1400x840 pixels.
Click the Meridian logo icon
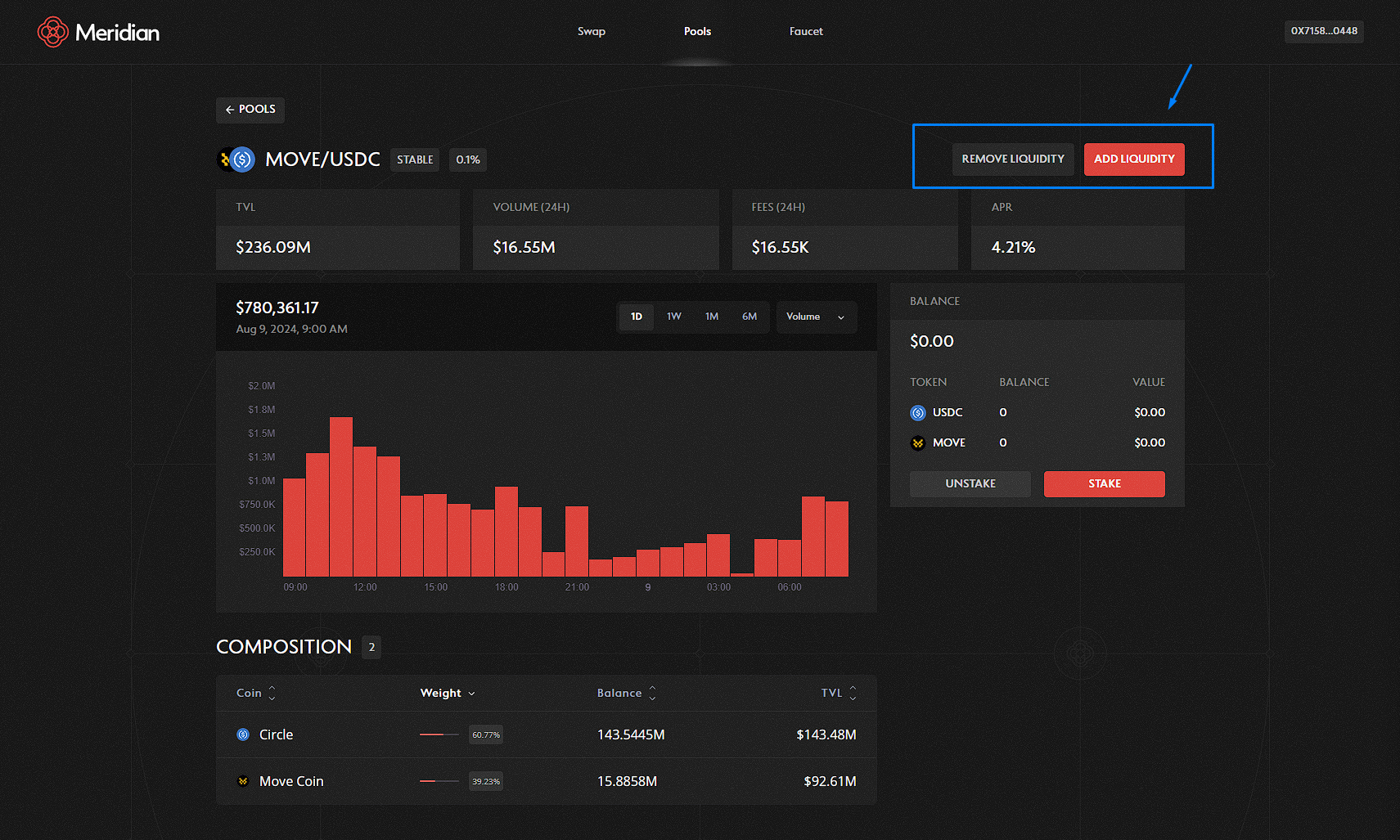52,32
